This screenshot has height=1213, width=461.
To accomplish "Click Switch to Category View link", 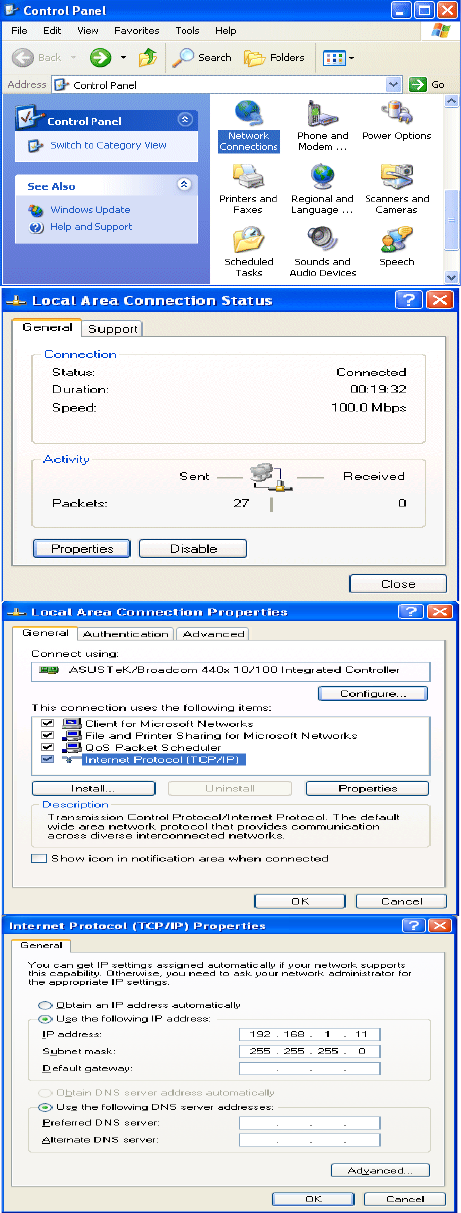I will coord(108,145).
